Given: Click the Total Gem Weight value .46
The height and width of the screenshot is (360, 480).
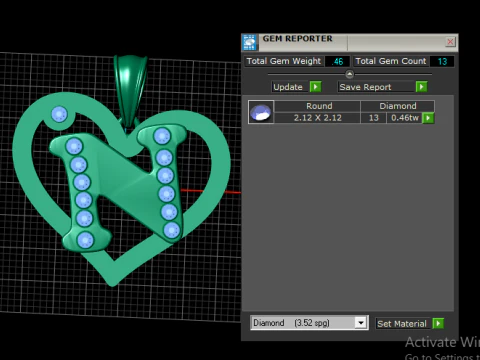Looking at the screenshot, I should [x=337, y=61].
